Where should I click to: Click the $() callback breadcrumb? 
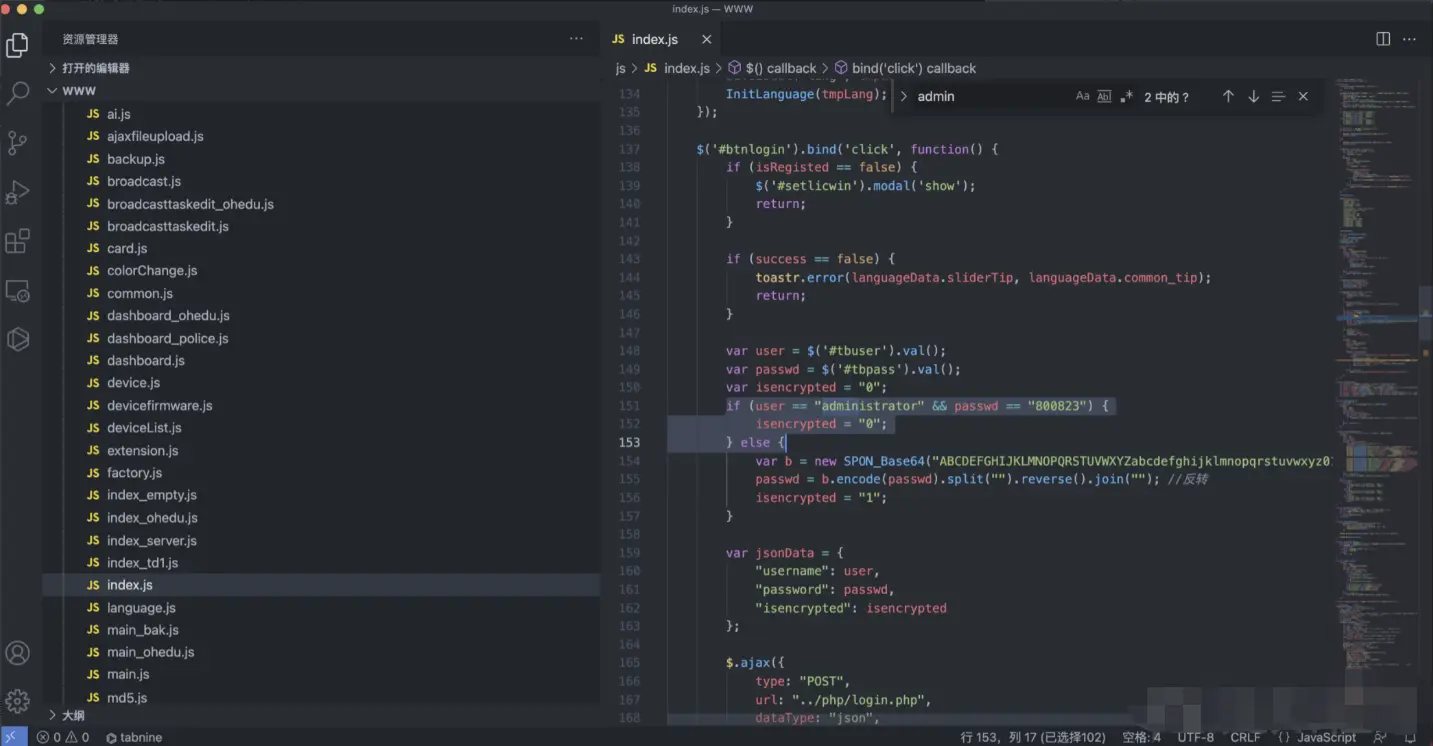[x=772, y=68]
